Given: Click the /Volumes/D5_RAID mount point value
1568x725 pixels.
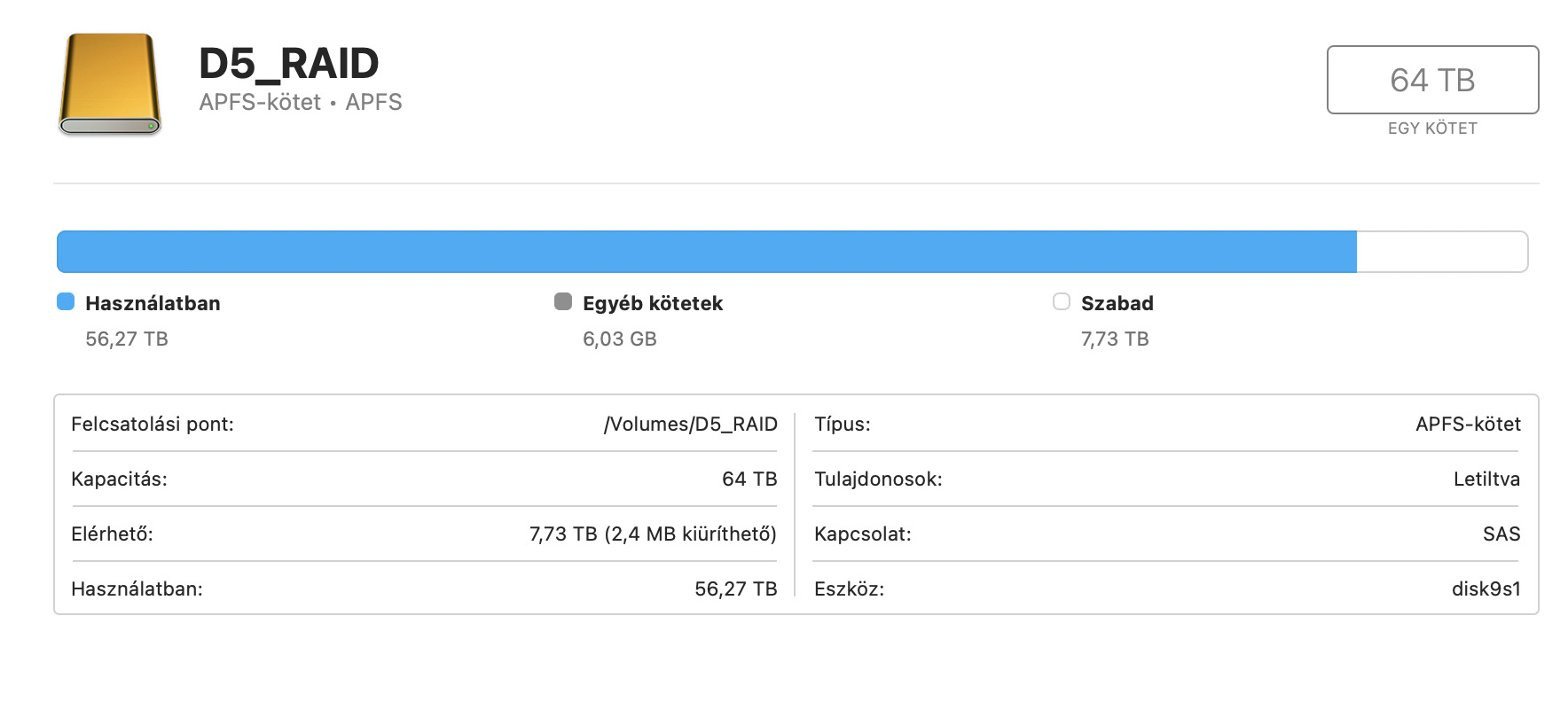Looking at the screenshot, I should tap(690, 424).
